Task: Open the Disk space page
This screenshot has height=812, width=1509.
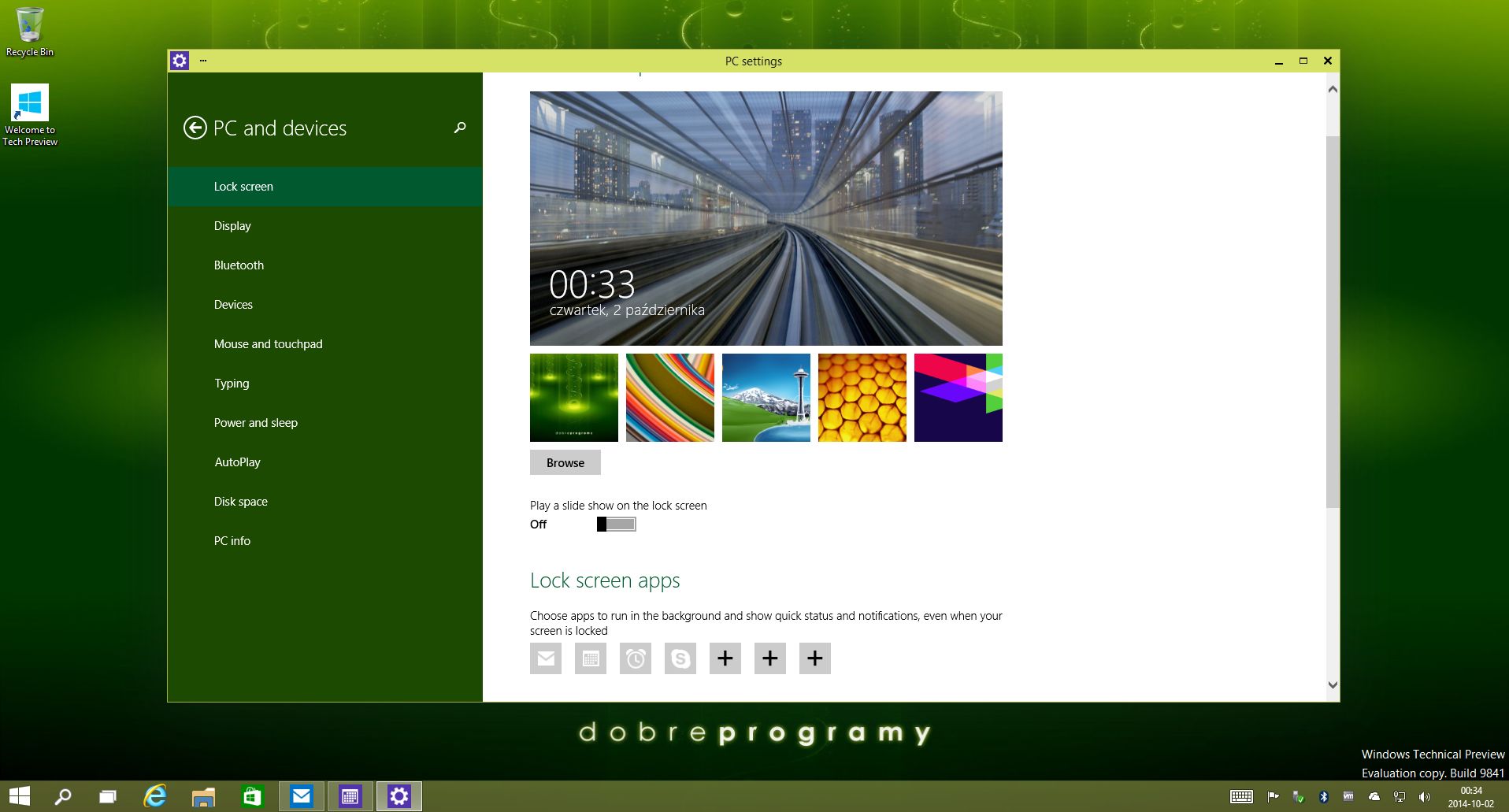Action: click(324, 502)
